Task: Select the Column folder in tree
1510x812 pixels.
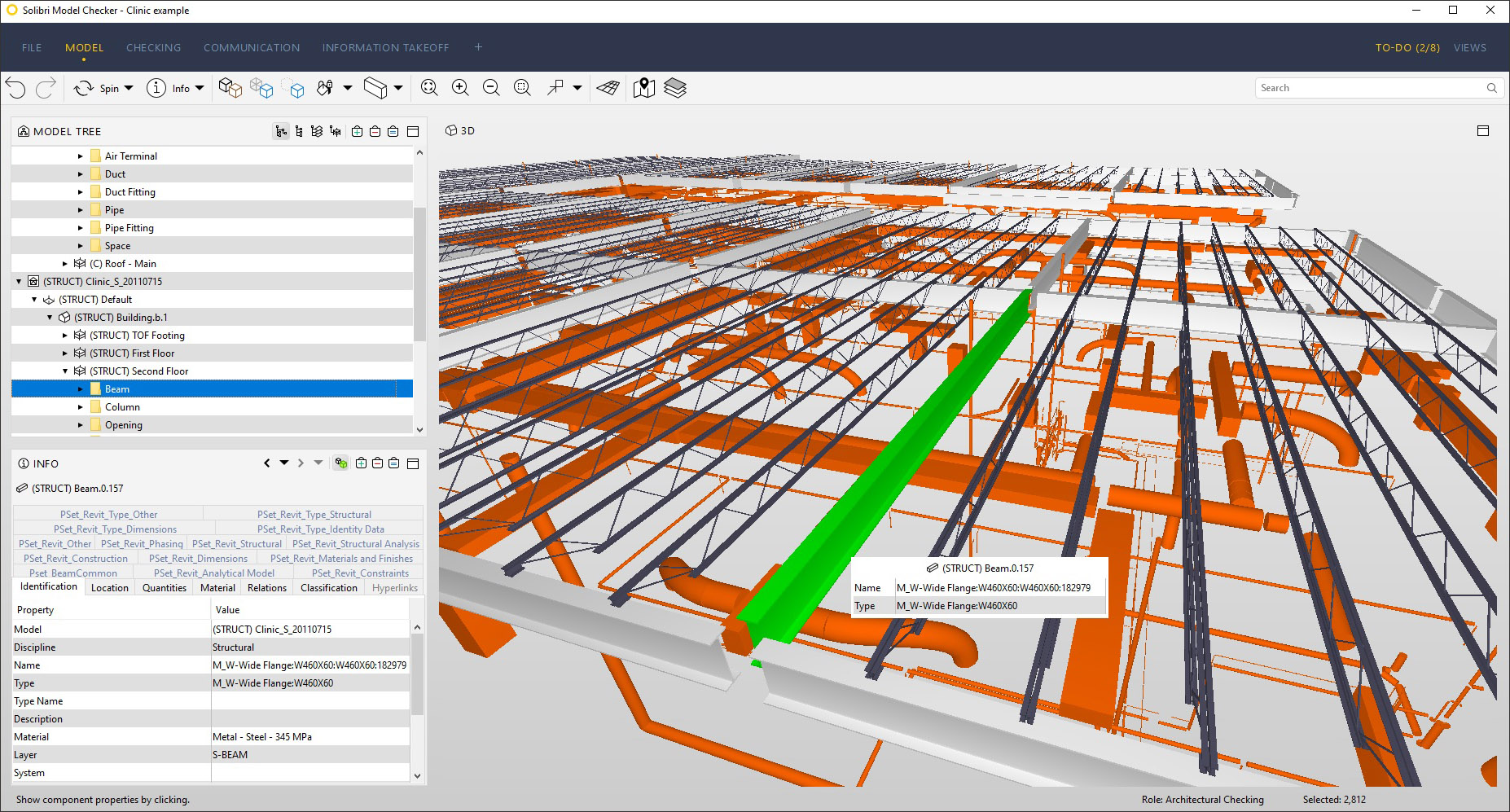Action: point(122,407)
